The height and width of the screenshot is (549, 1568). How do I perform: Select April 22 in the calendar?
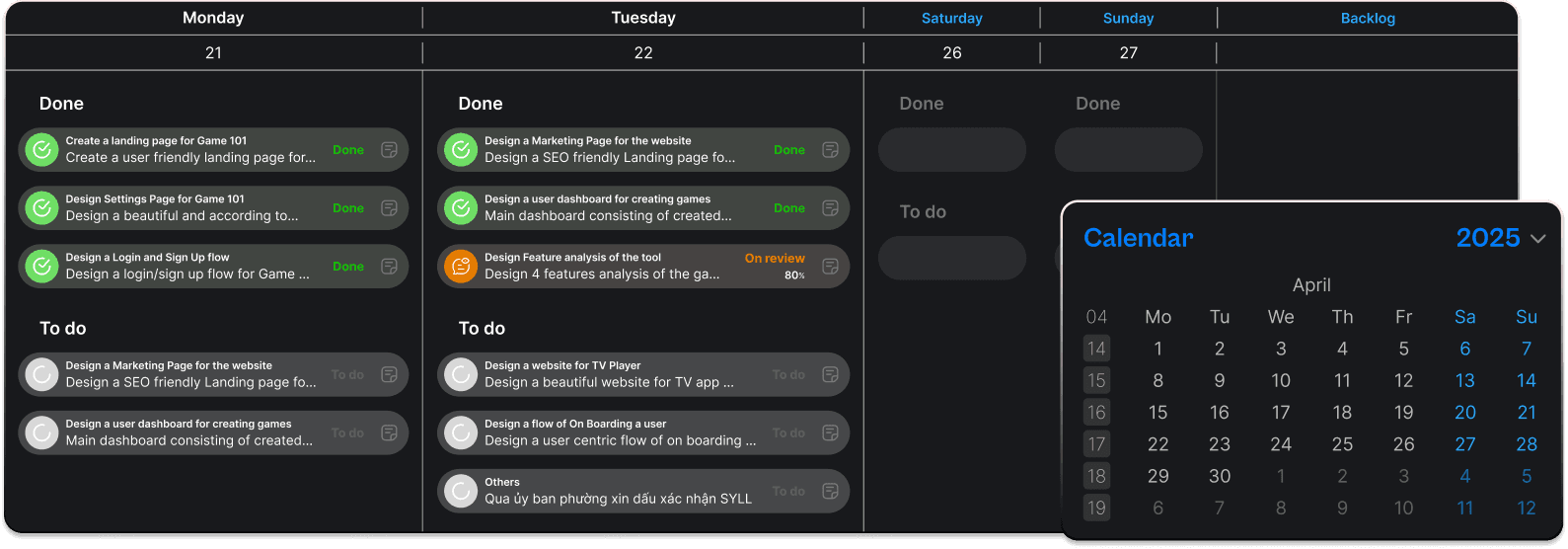tap(1157, 444)
